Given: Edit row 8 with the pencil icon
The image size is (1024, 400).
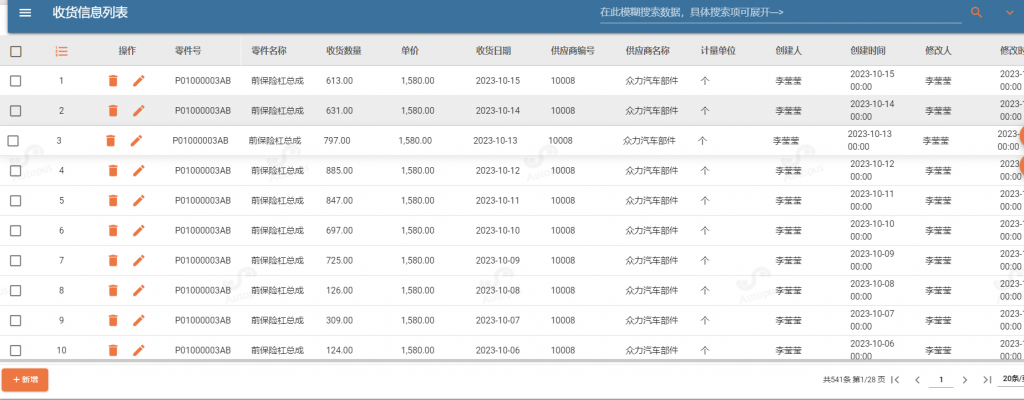Looking at the screenshot, I should pyautogui.click(x=138, y=290).
